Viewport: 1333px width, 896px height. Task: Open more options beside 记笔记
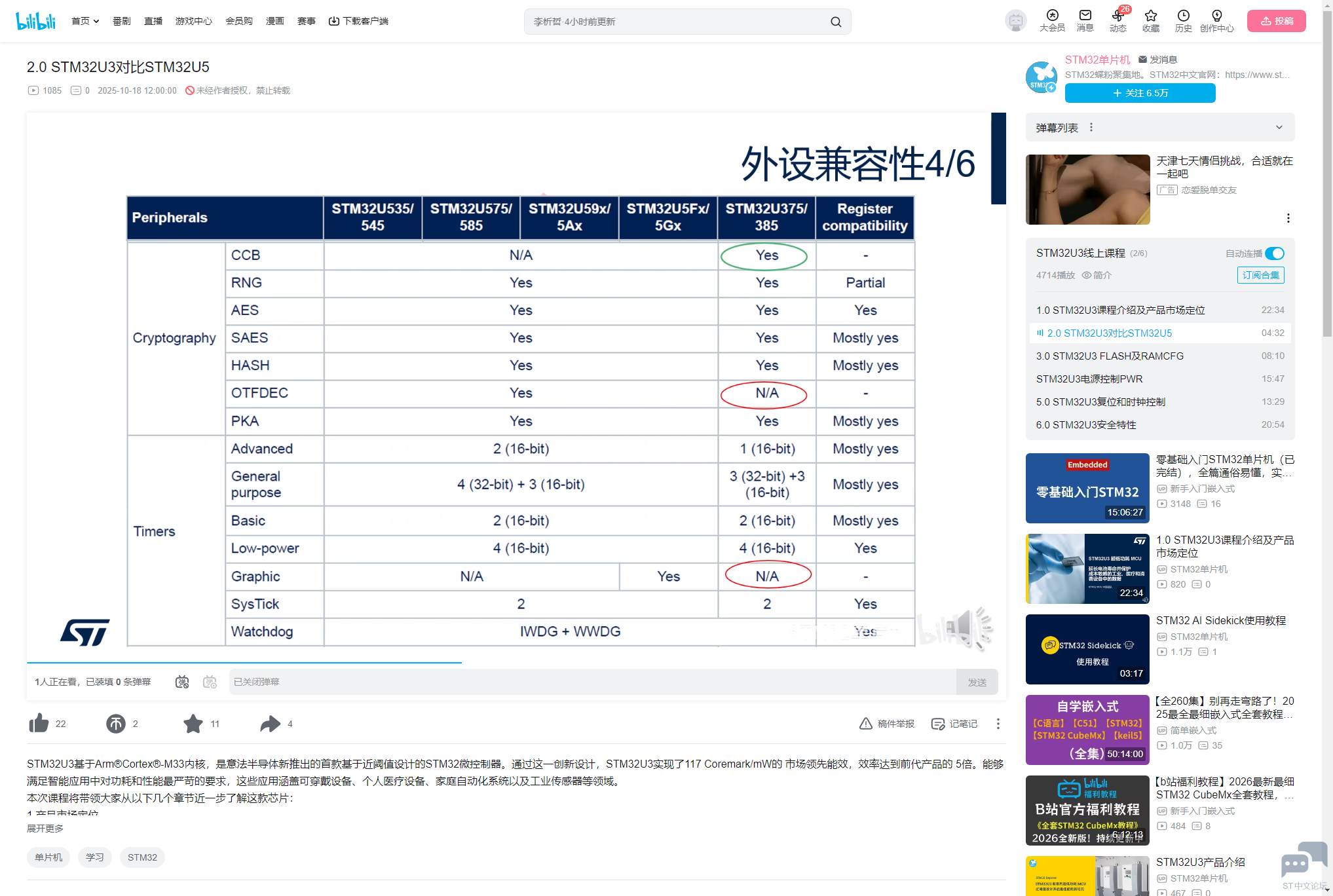click(998, 723)
